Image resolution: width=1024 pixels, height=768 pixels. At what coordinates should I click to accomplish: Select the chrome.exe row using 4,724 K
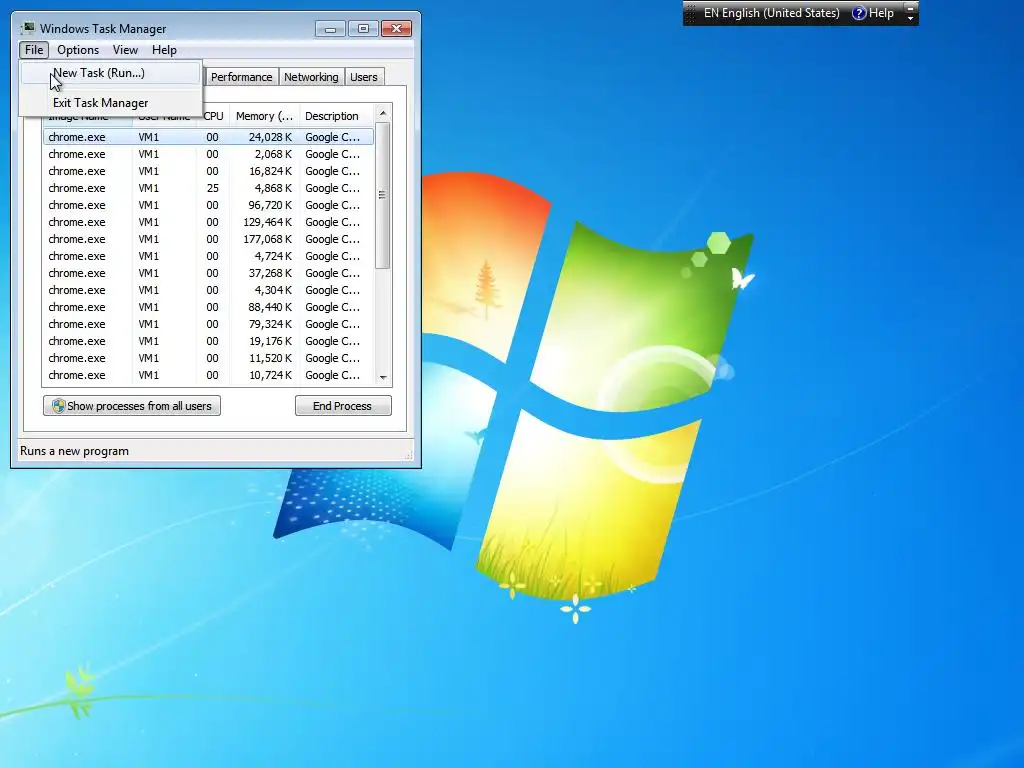click(209, 256)
